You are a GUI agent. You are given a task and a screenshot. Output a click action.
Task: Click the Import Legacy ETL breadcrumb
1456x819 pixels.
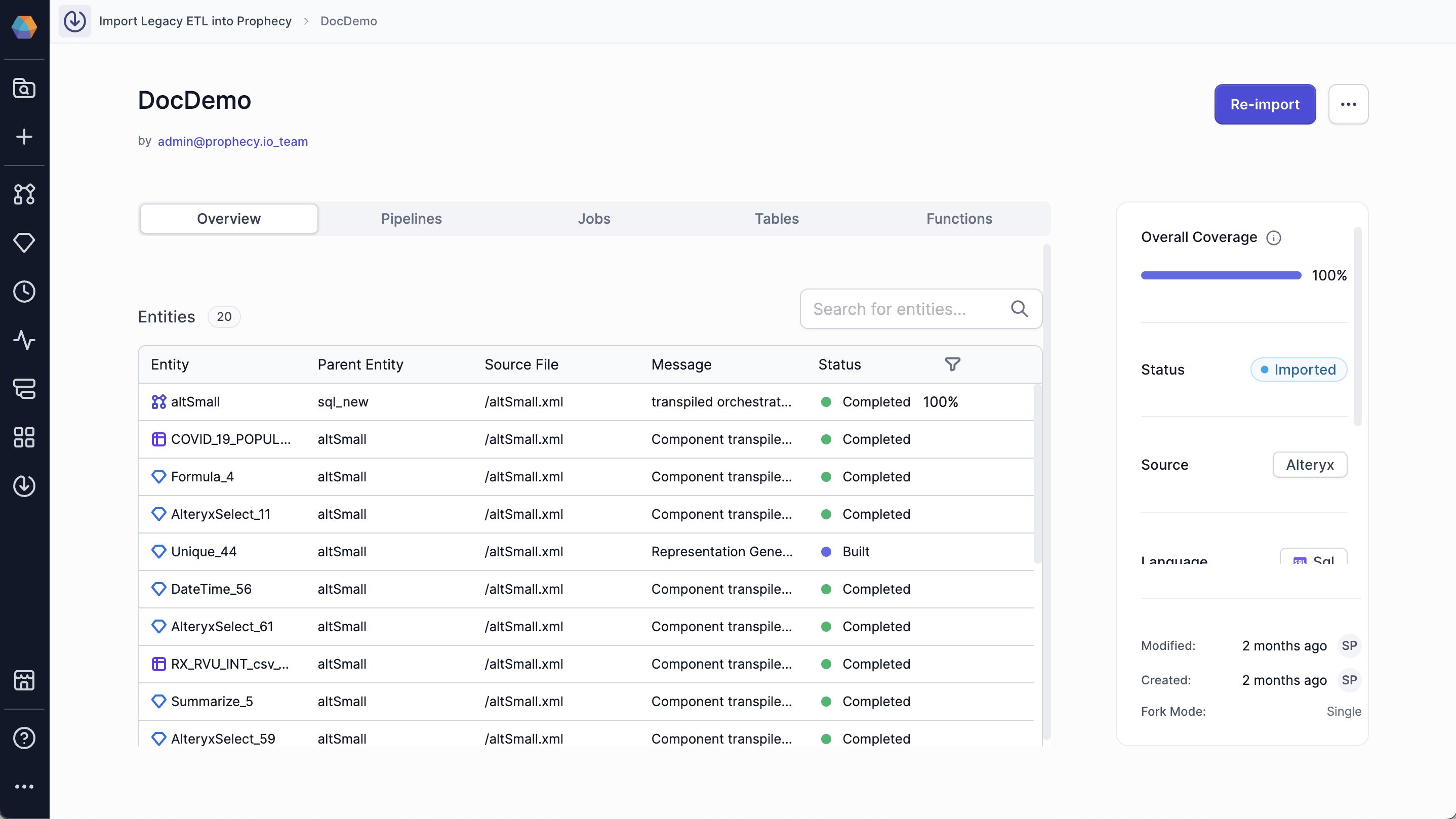coord(195,21)
